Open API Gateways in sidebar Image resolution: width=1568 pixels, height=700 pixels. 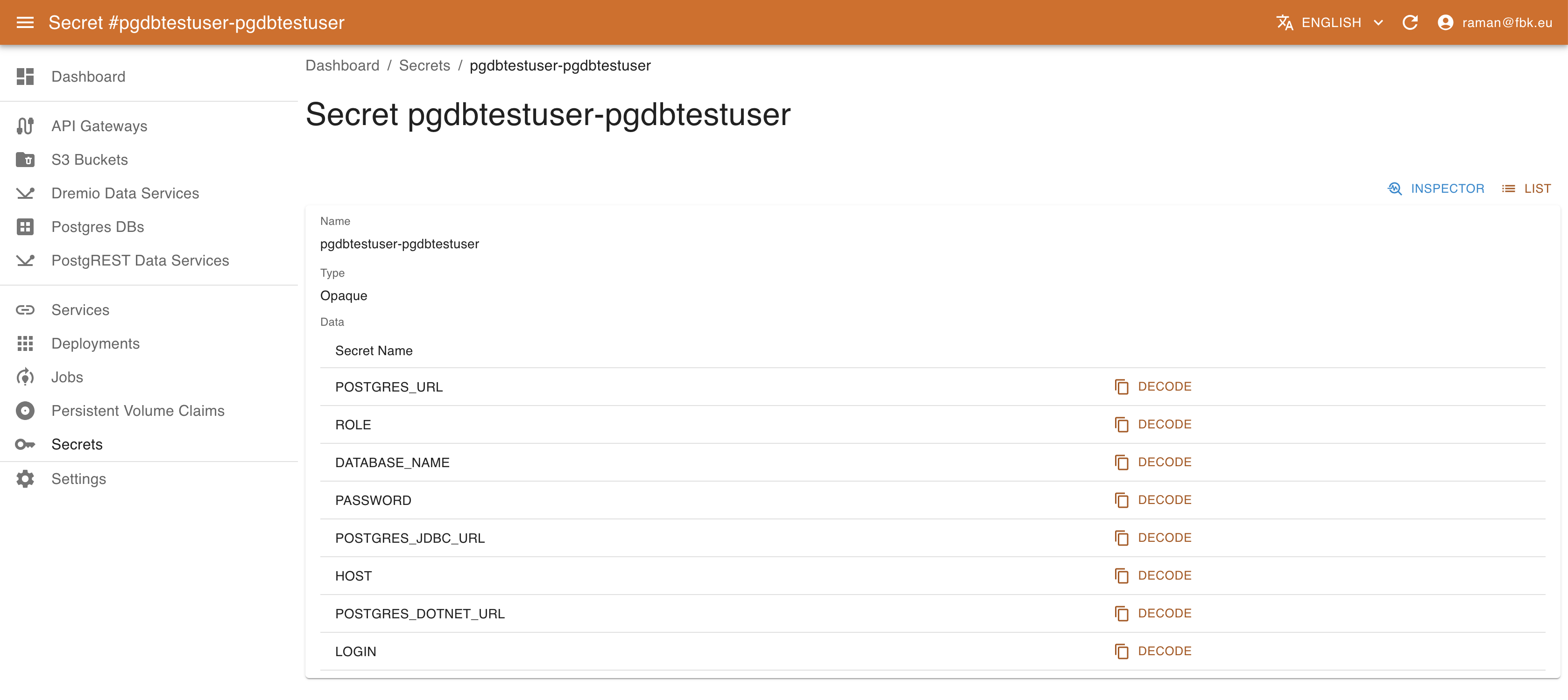[99, 126]
